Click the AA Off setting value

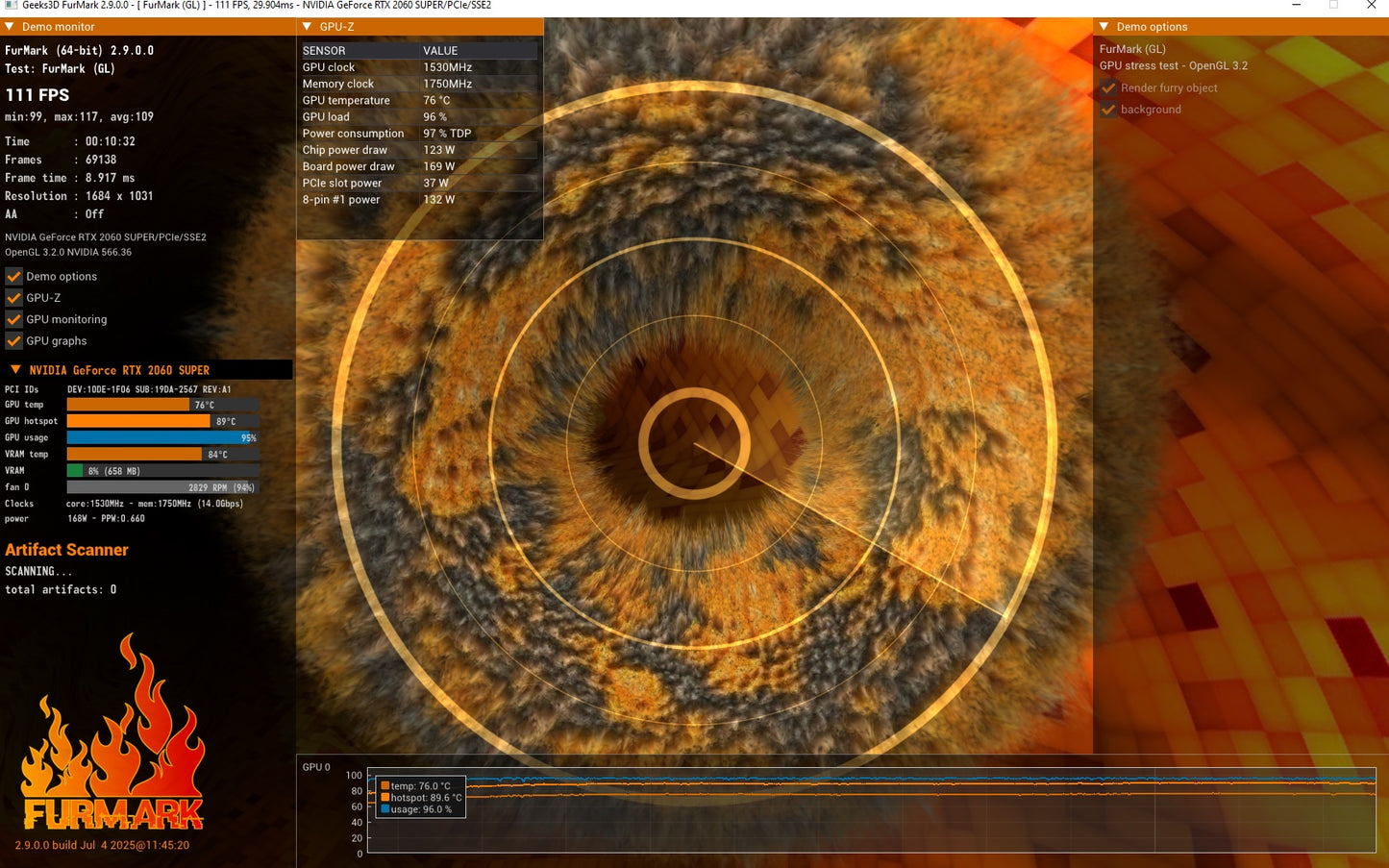coord(94,214)
